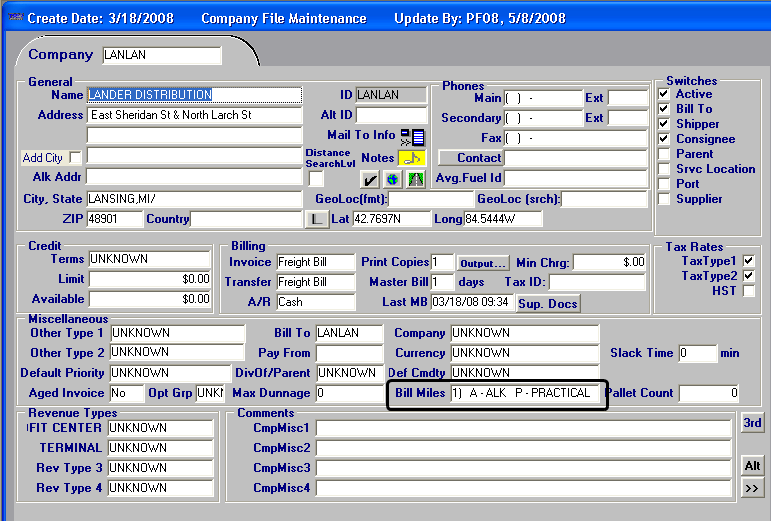Click the double-arrow >> button
The height and width of the screenshot is (521, 771).
(752, 488)
